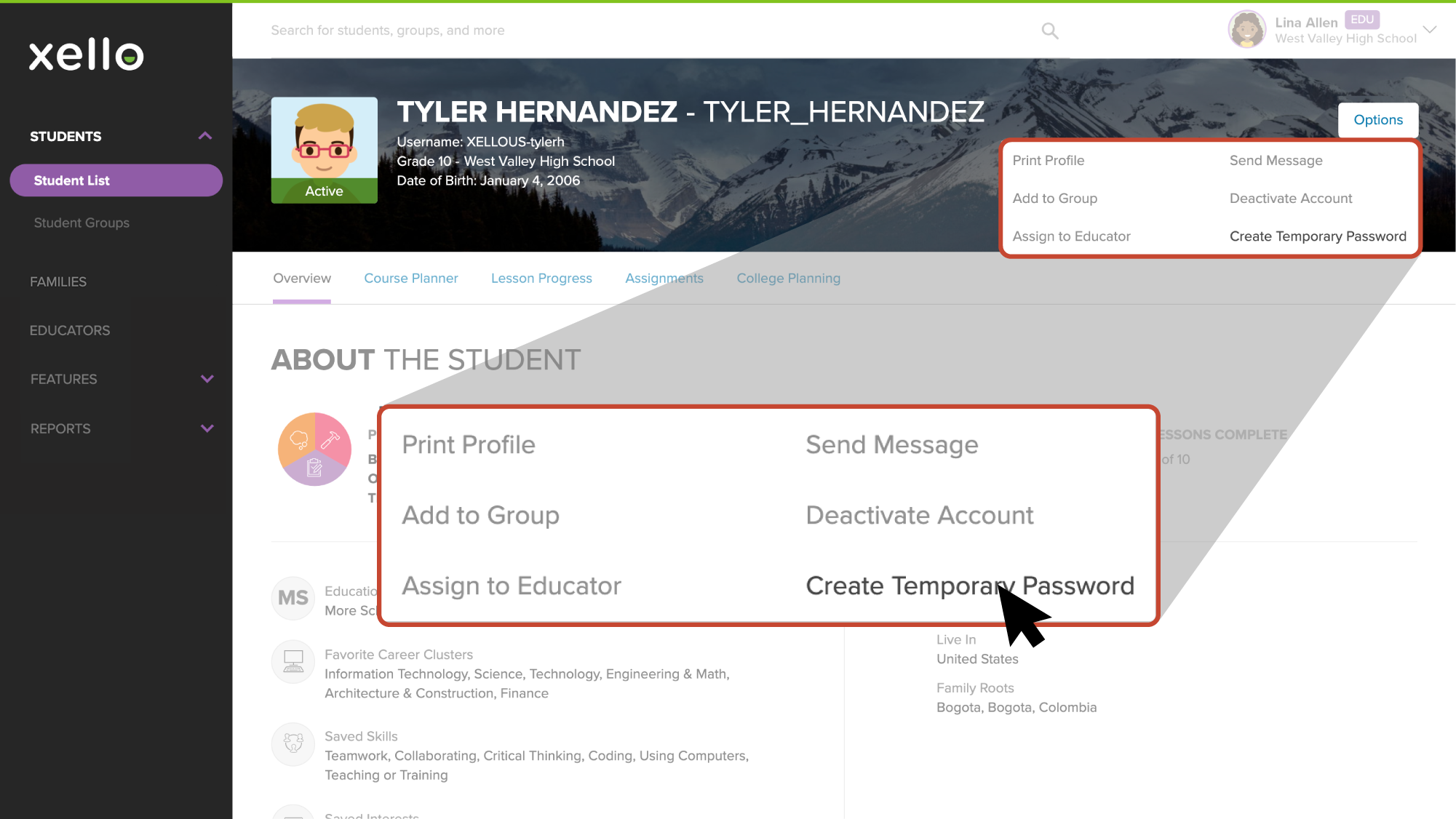
Task: Click West Valley High School under Lina Allen
Action: pyautogui.click(x=1345, y=39)
